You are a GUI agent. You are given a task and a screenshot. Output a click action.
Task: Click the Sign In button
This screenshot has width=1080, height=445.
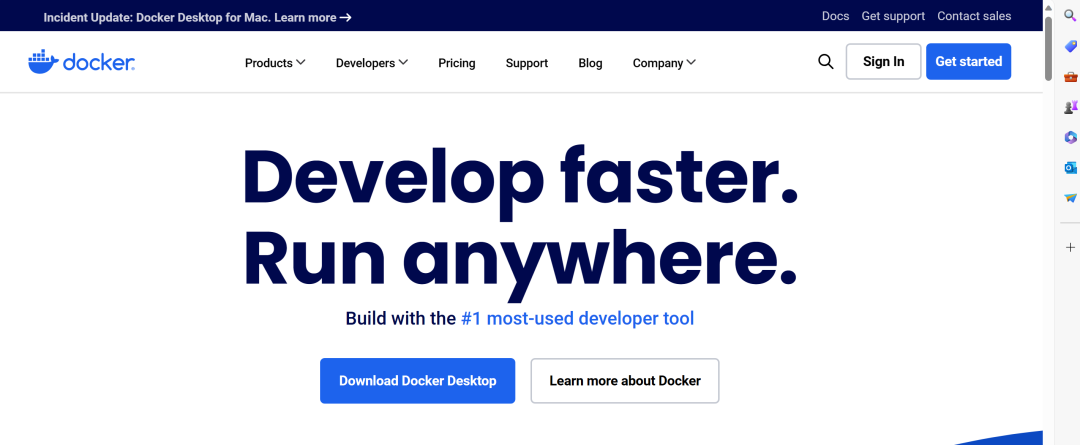[x=883, y=61]
